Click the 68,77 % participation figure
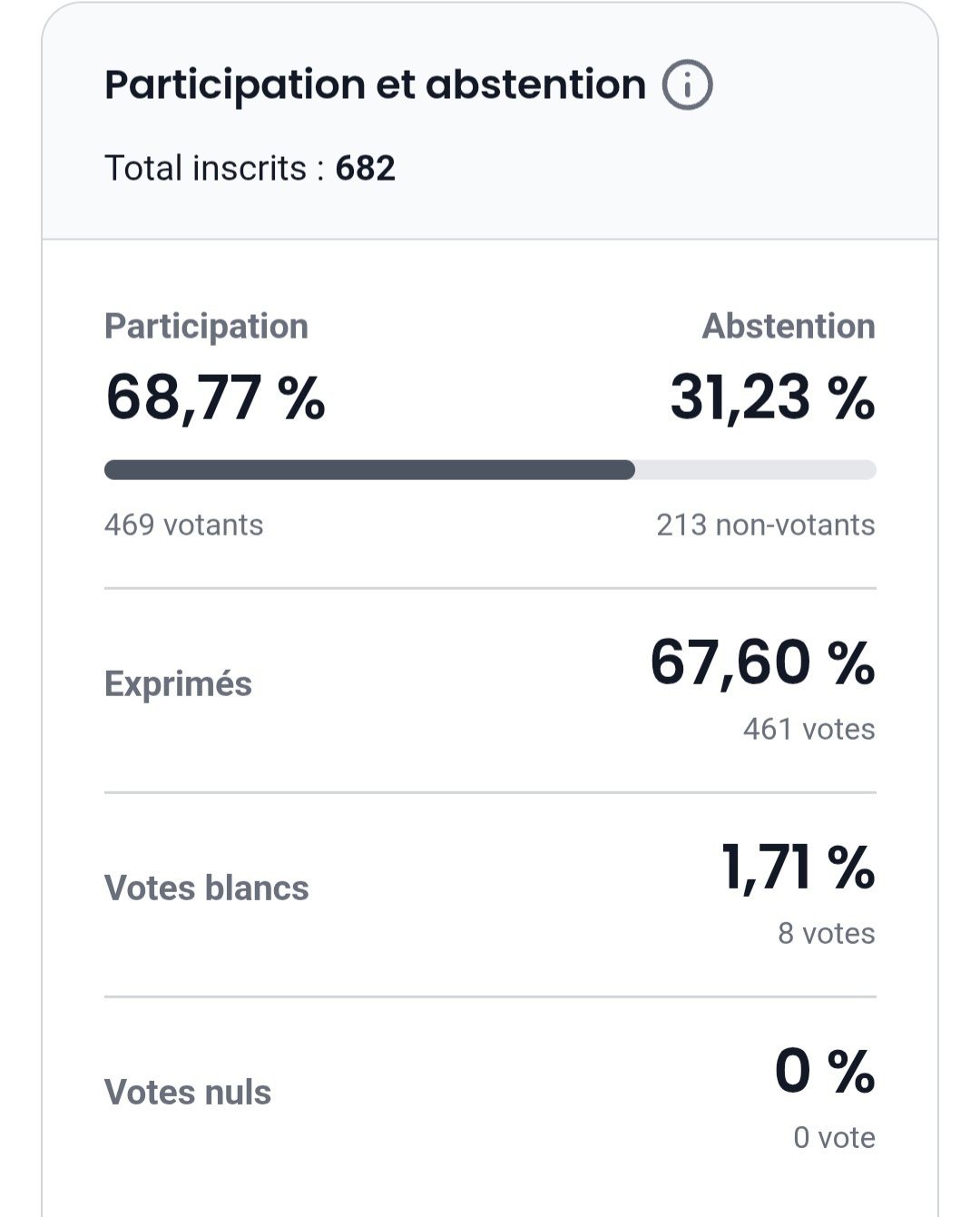 click(215, 397)
